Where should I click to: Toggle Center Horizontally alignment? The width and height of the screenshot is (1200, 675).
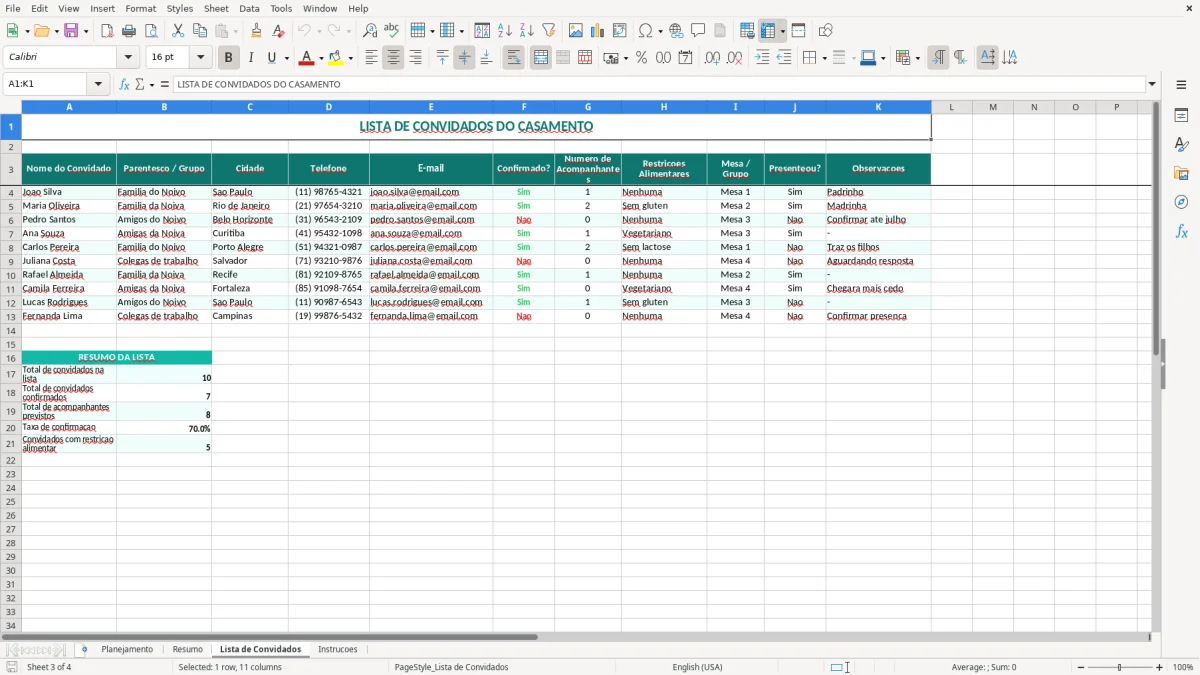click(x=393, y=58)
